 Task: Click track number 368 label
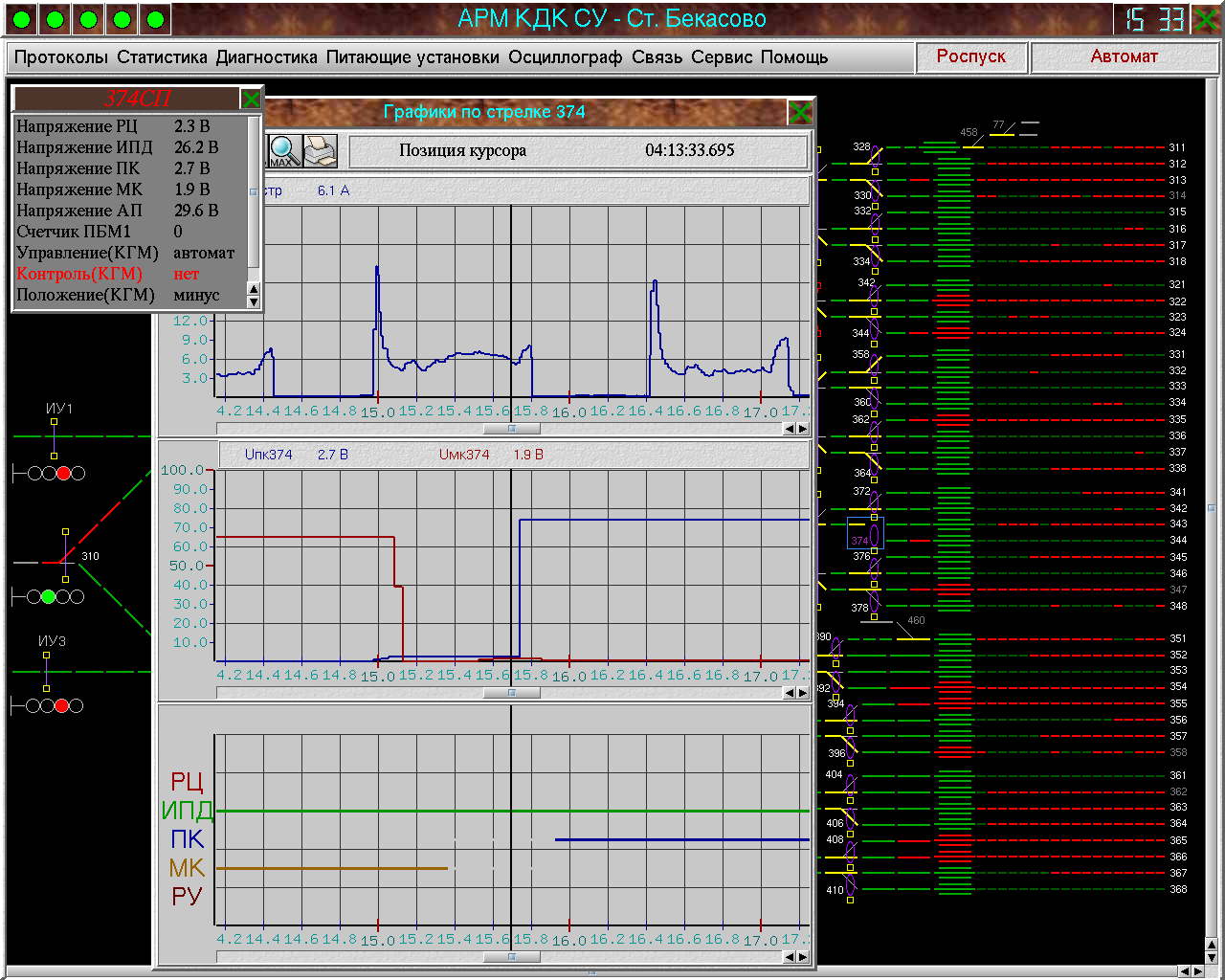pos(1178,889)
